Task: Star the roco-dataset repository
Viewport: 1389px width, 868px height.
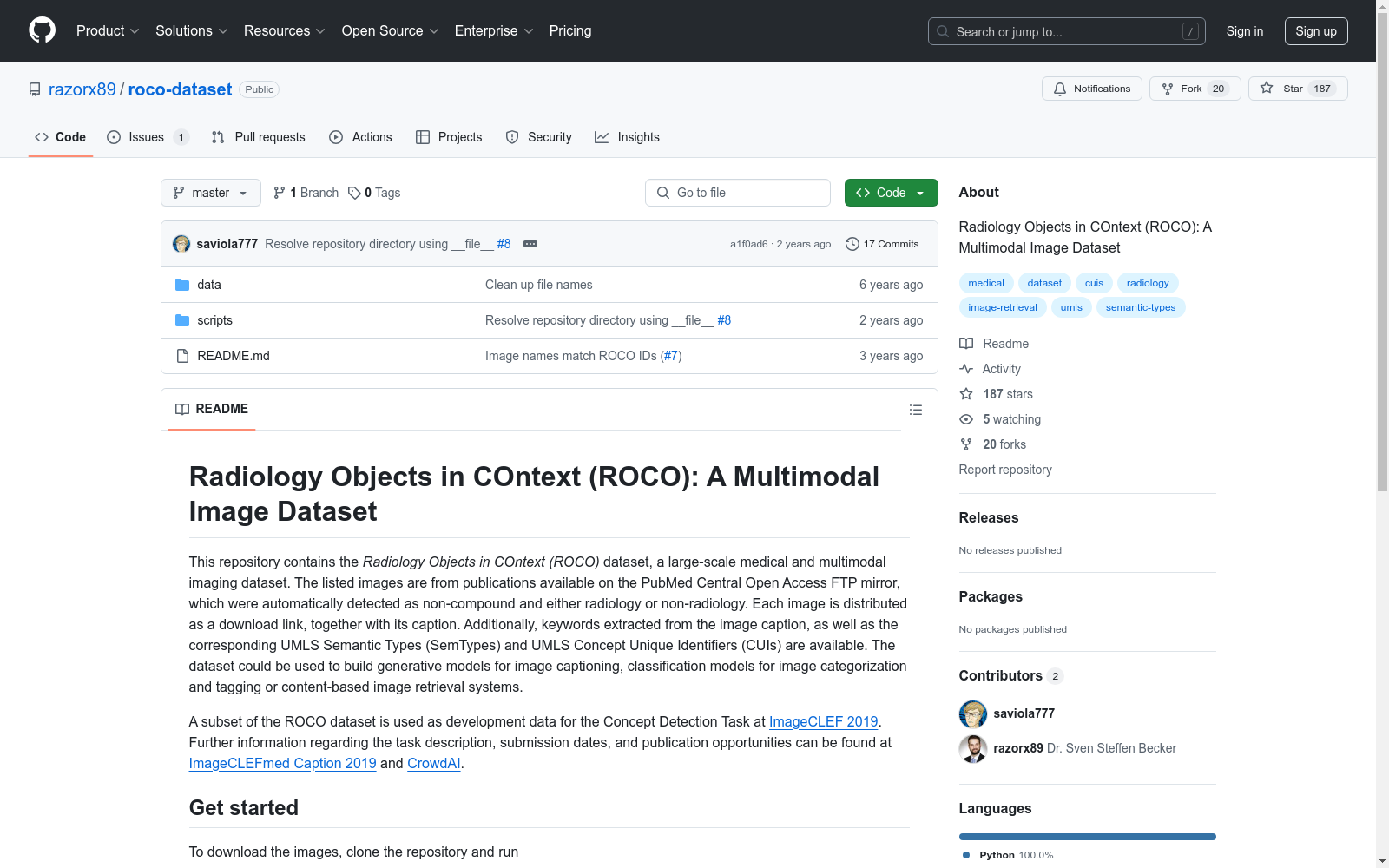Action: tap(1297, 89)
